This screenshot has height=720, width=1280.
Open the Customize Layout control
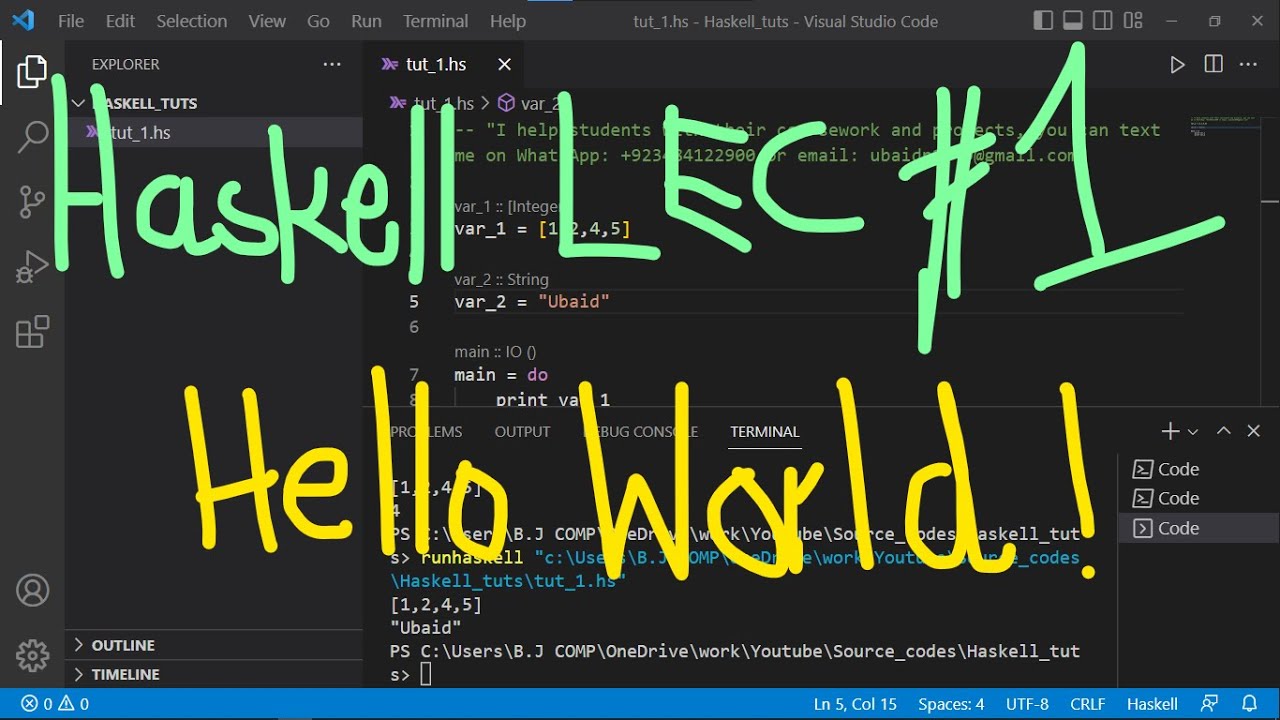[x=1133, y=20]
